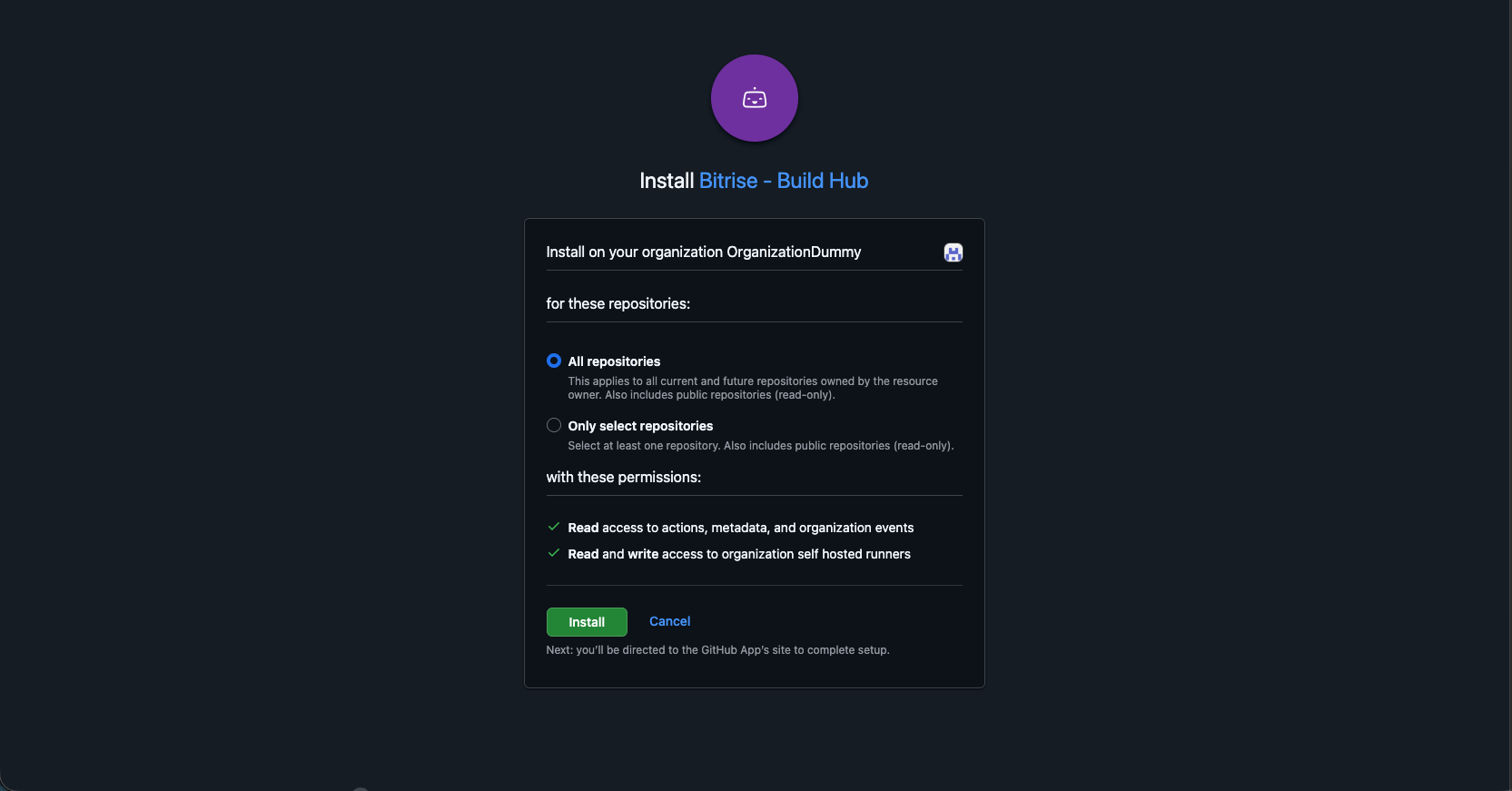Open the Bitrise - Build Hub link
Viewport: 1512px width, 791px height.
tap(784, 181)
